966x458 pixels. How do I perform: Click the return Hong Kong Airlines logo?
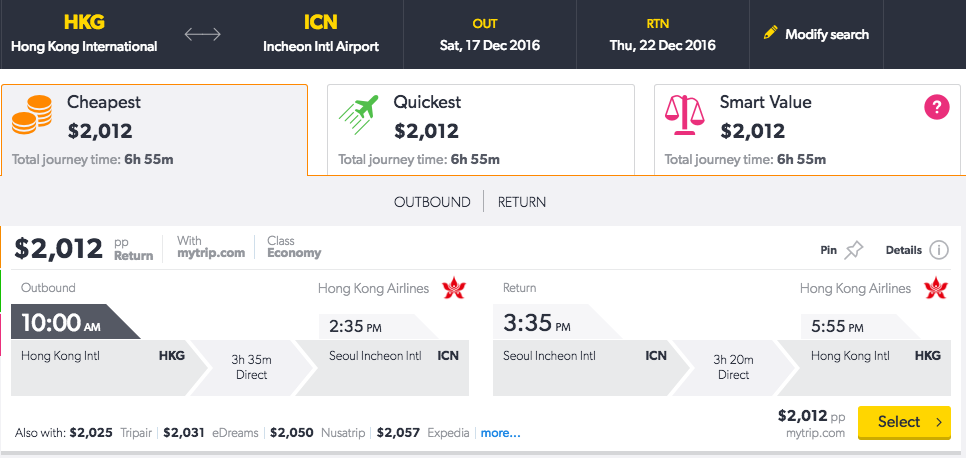(x=936, y=288)
